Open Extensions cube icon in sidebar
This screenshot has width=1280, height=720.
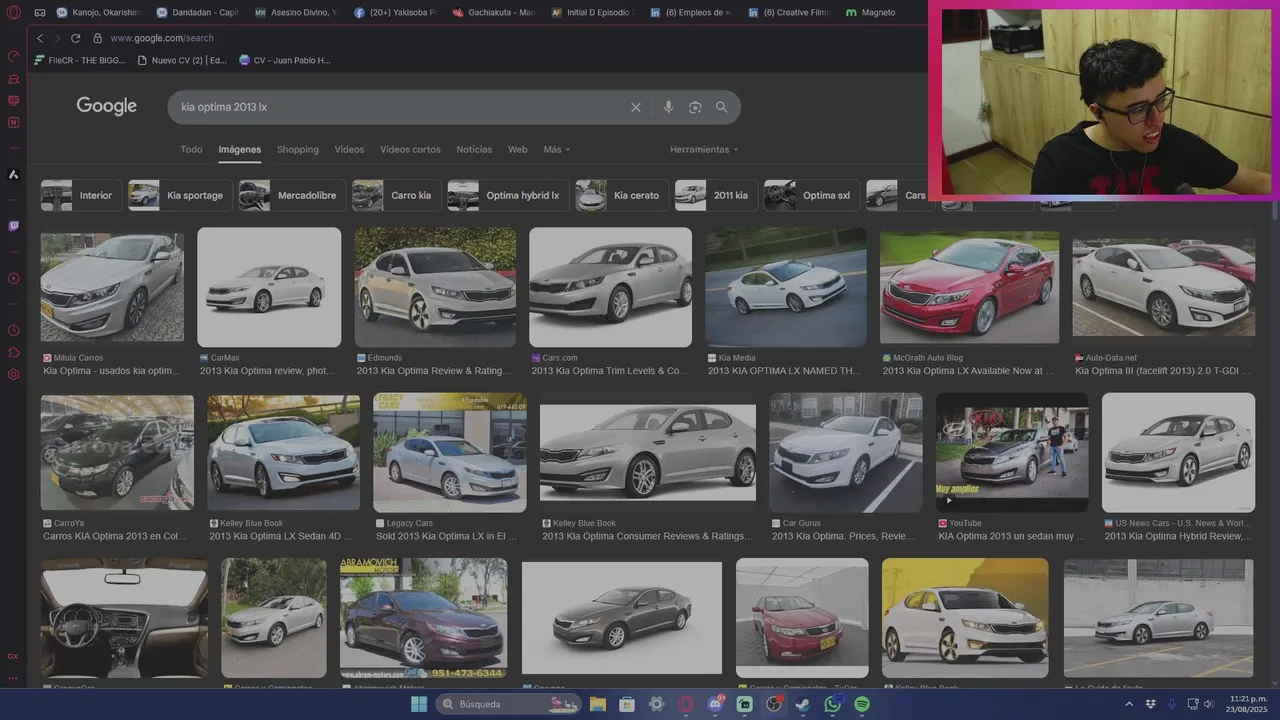(13, 352)
